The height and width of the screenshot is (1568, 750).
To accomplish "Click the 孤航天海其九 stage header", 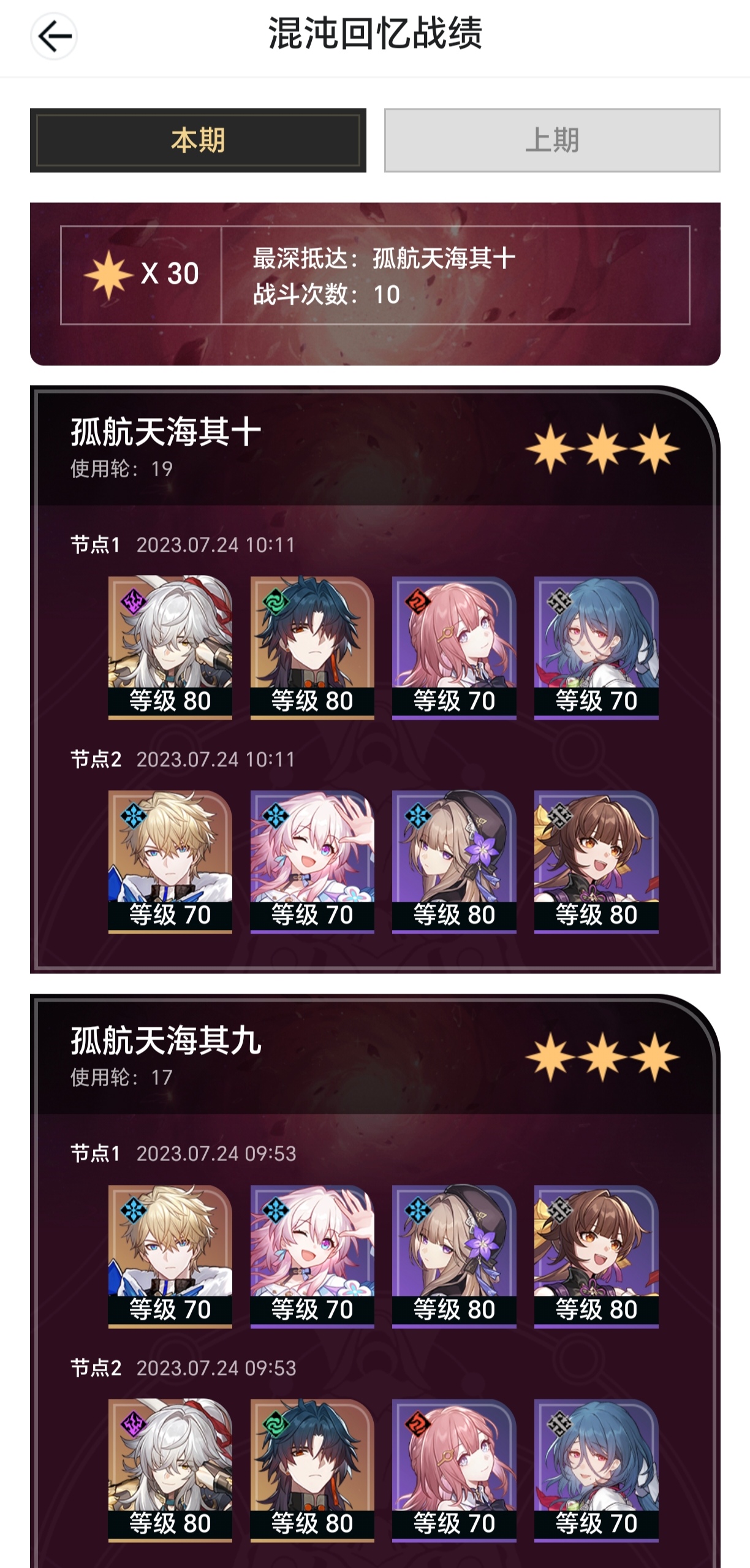I will (x=166, y=1040).
